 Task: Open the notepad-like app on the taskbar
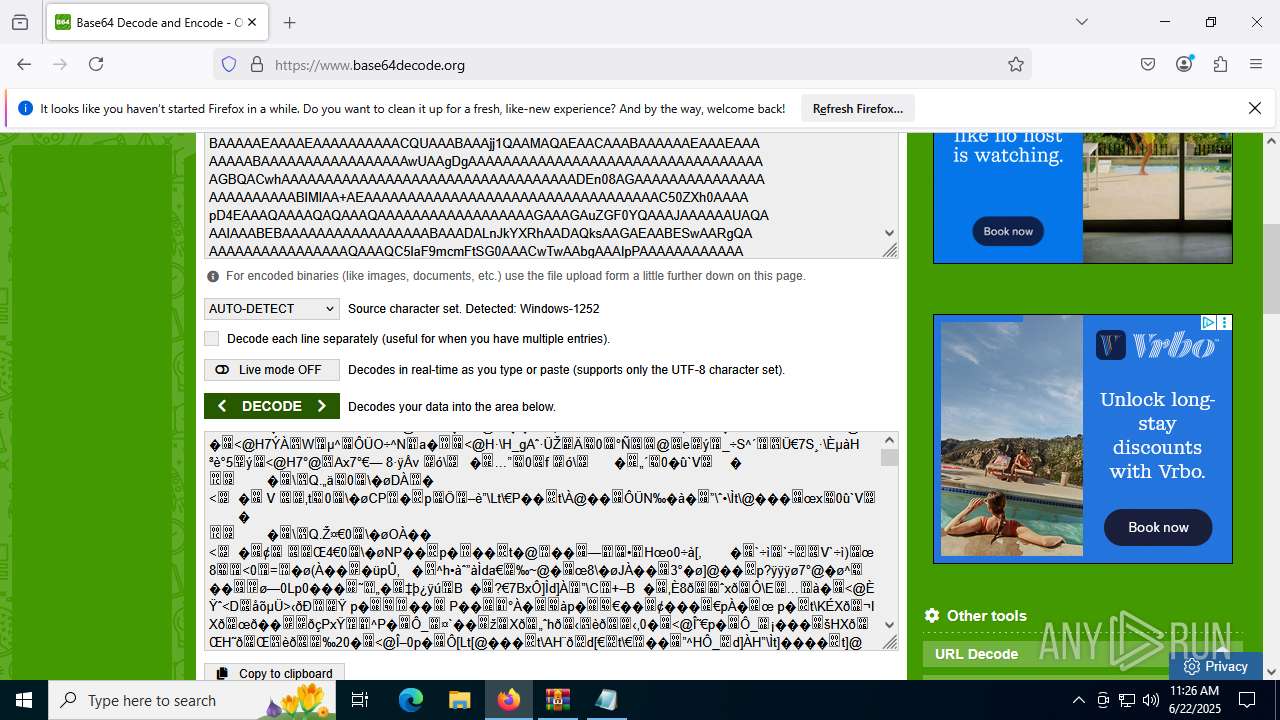(606, 700)
